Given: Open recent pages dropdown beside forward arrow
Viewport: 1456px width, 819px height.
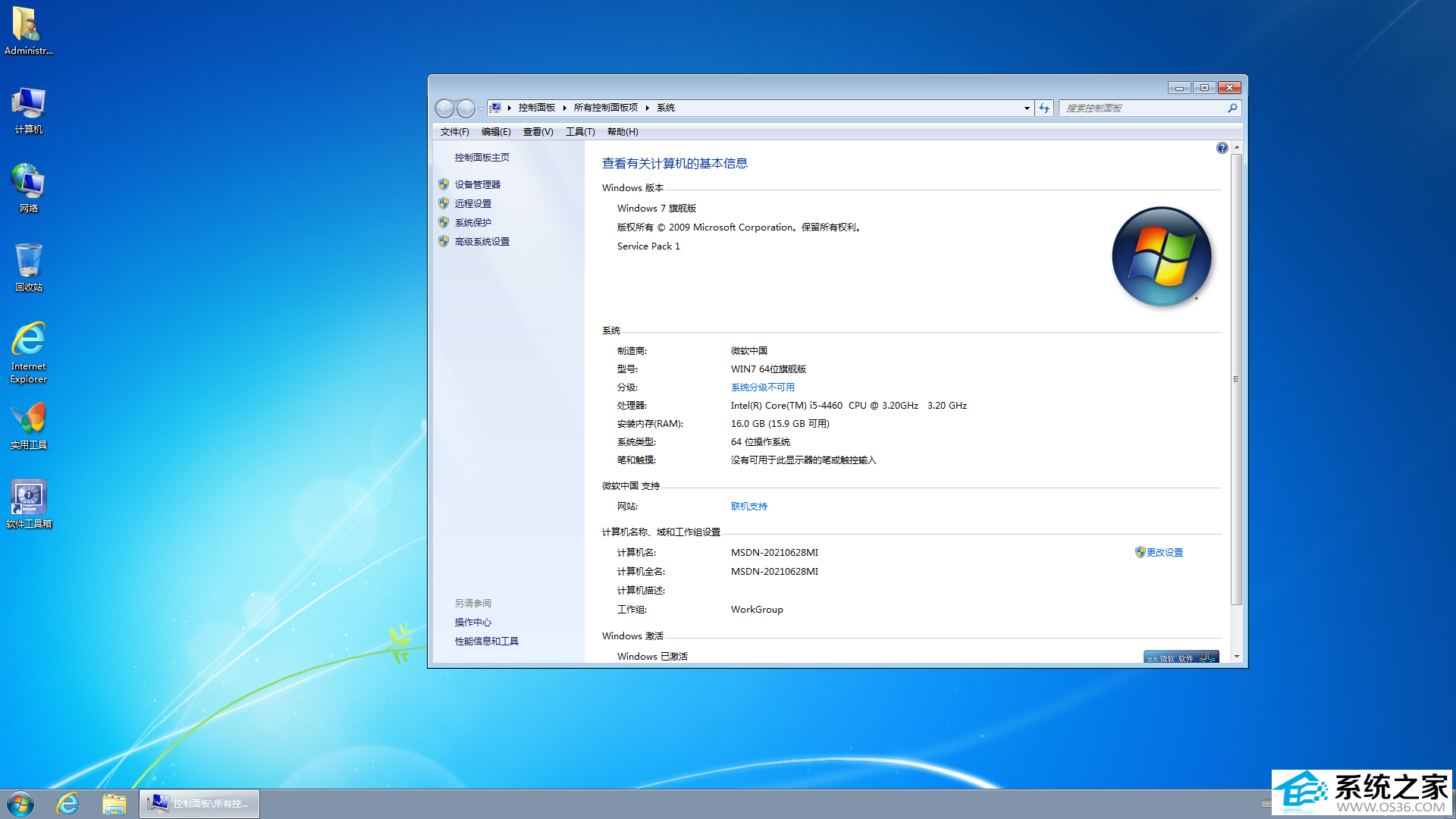Looking at the screenshot, I should tap(481, 108).
